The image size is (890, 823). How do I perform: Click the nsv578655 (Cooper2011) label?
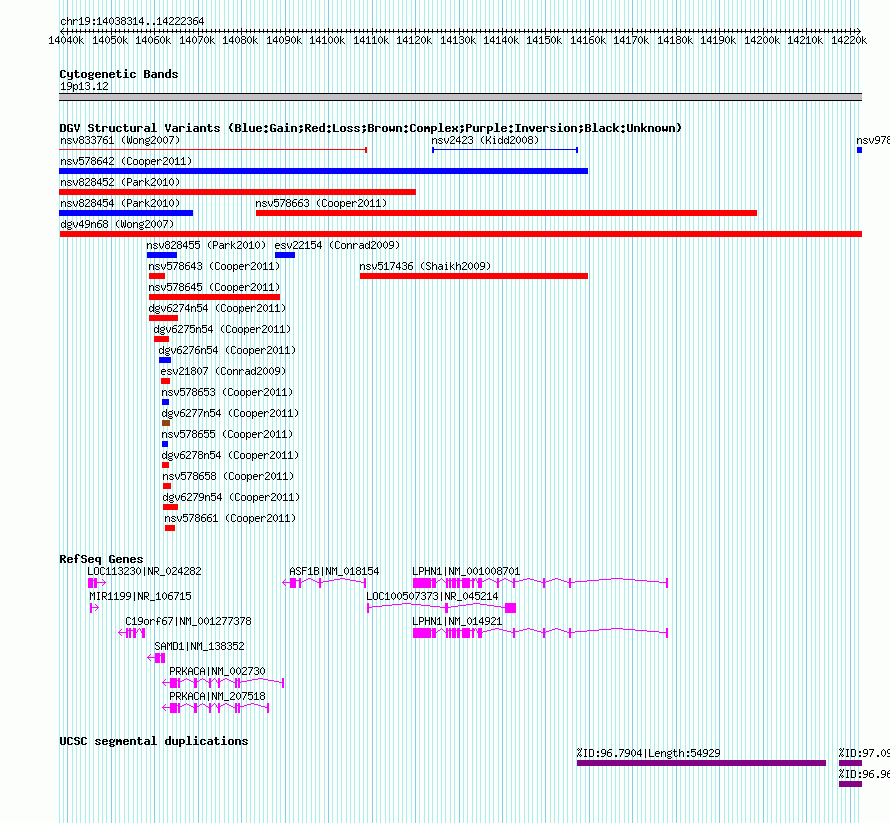click(227, 434)
